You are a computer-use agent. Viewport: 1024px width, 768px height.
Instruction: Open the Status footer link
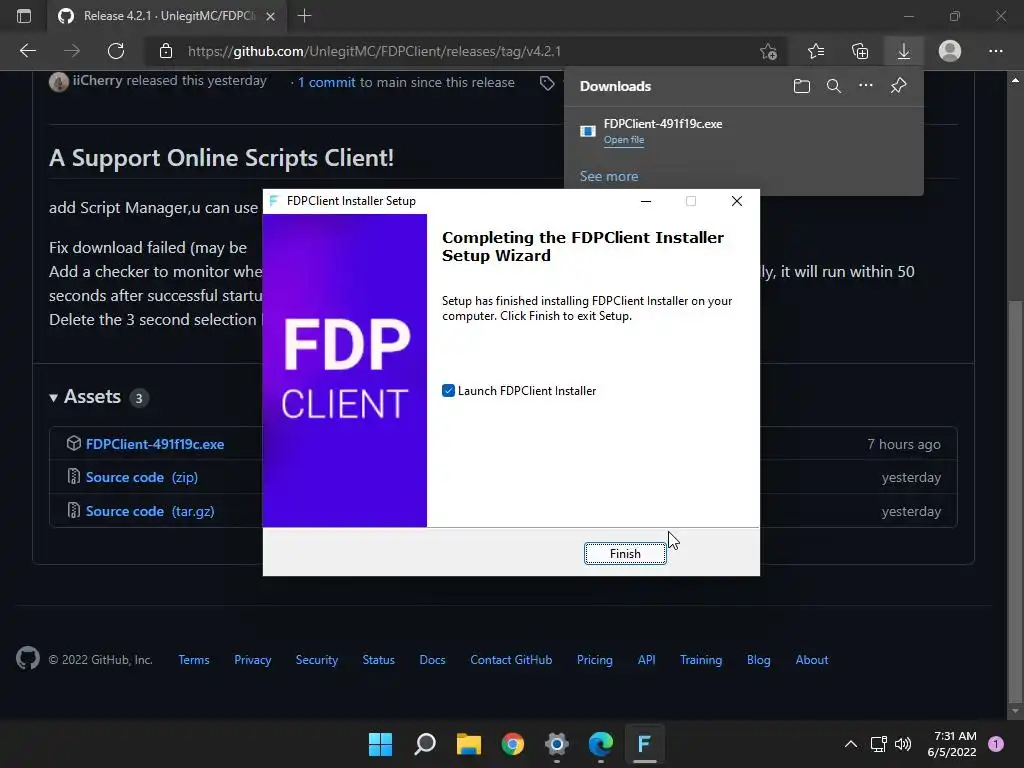[379, 660]
